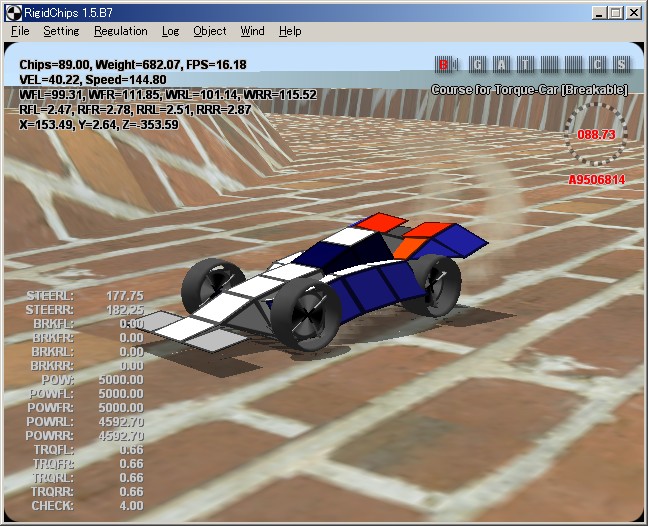
Task: Open the Help menu
Action: (290, 31)
